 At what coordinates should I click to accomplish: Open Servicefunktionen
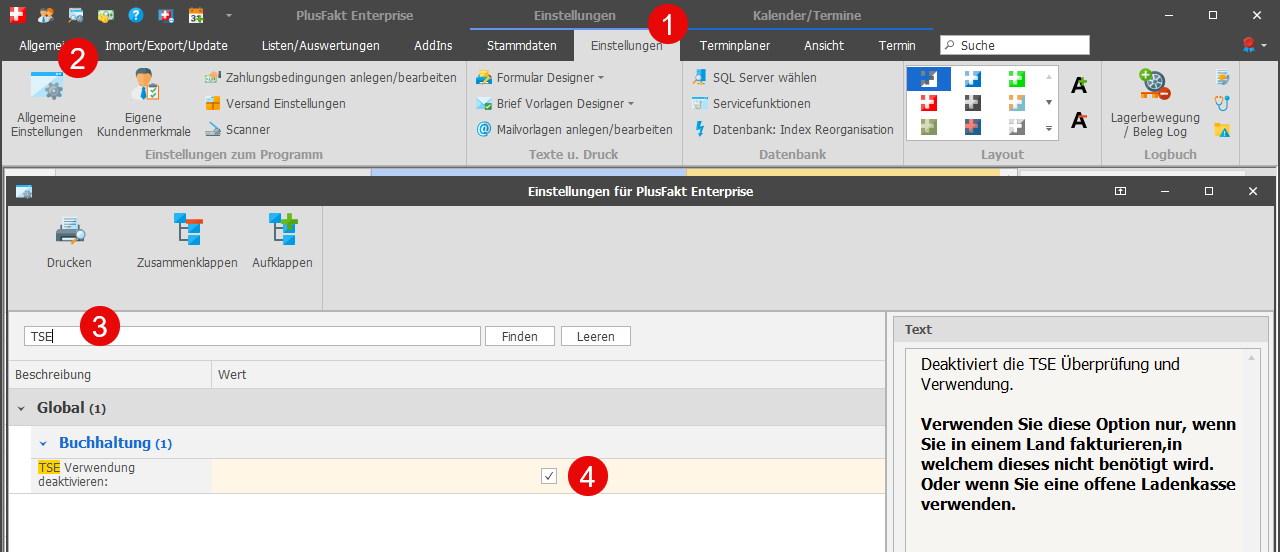[751, 103]
